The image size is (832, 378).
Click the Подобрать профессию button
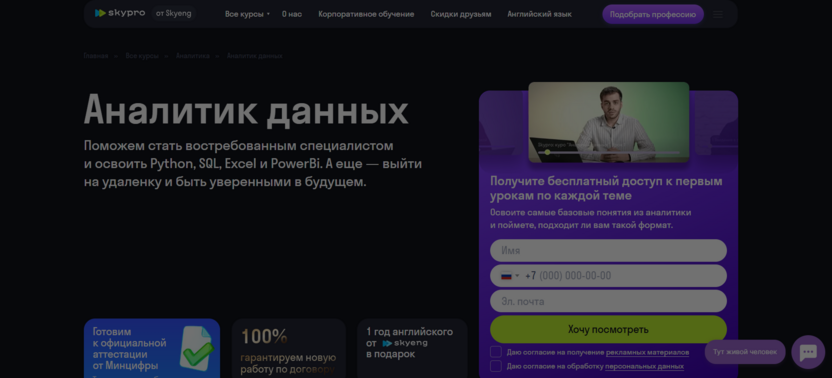click(x=653, y=14)
